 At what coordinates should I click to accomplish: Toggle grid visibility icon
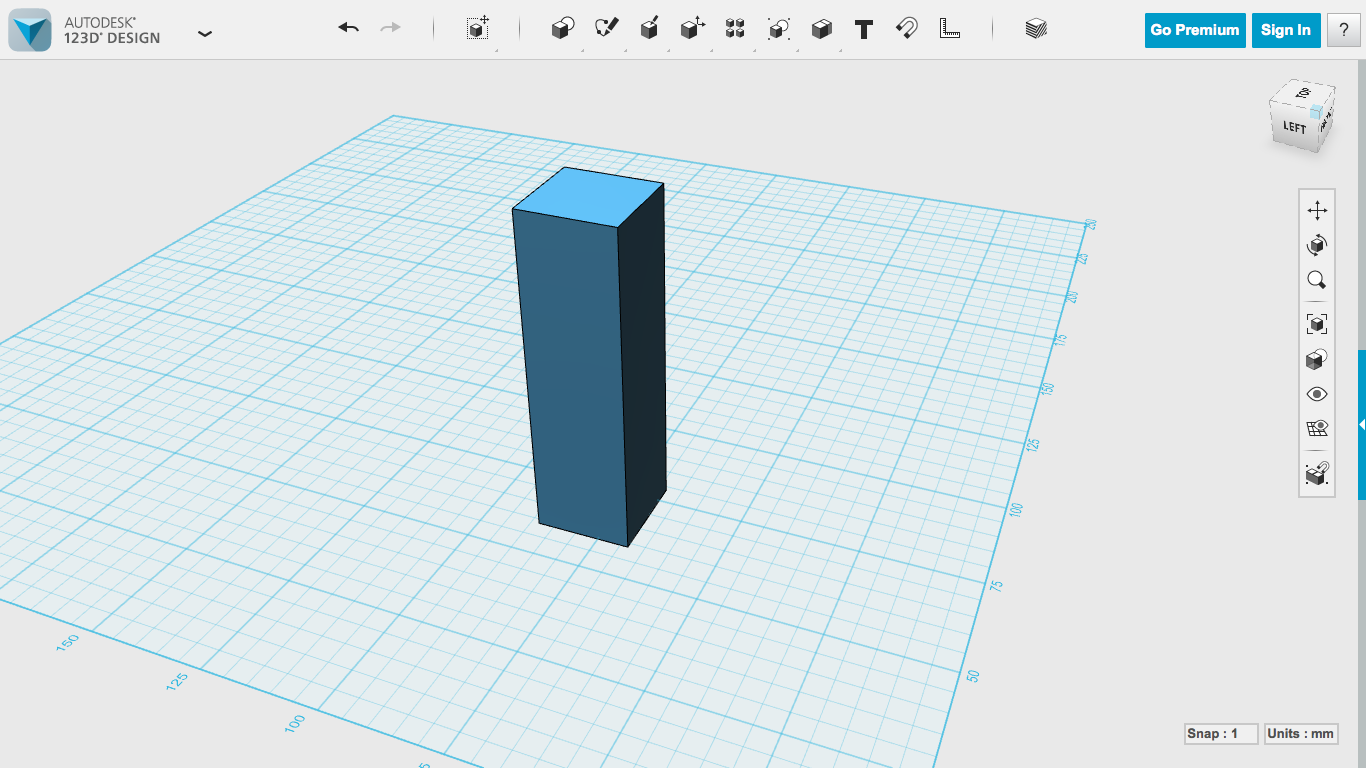[1317, 429]
